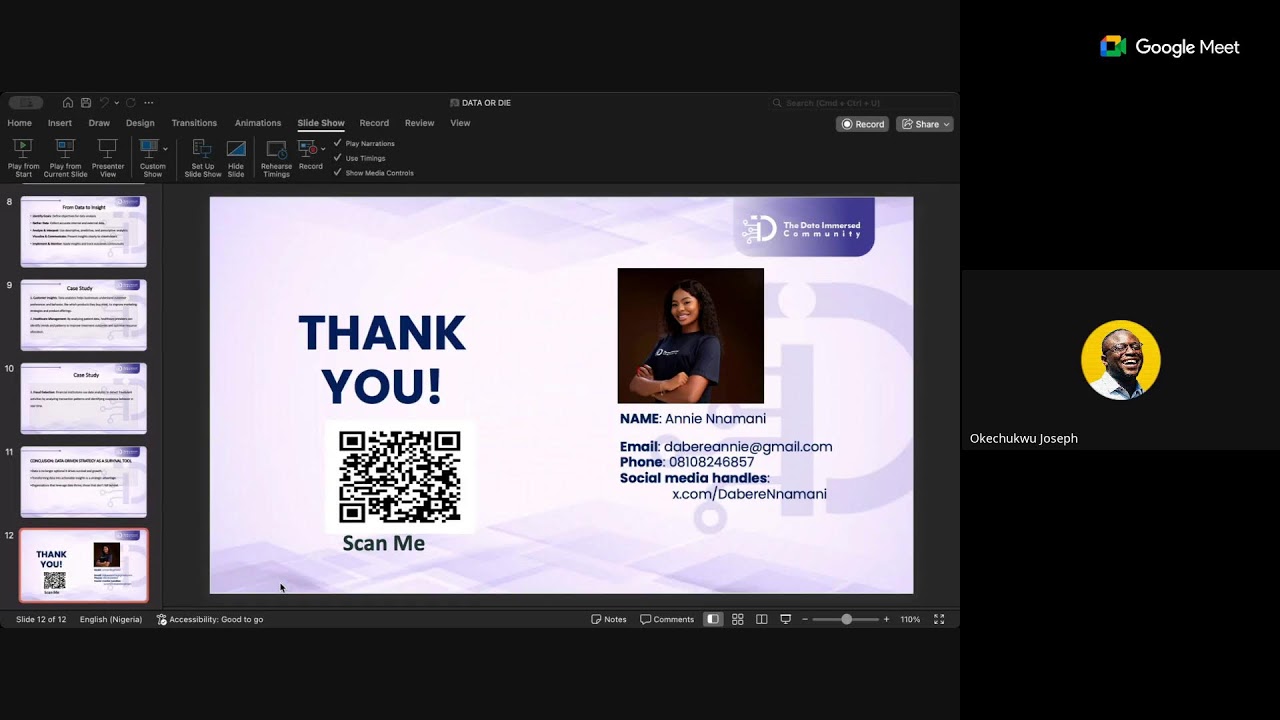Viewport: 1280px width, 720px height.
Task: Click the Comments button in status bar
Action: [667, 619]
